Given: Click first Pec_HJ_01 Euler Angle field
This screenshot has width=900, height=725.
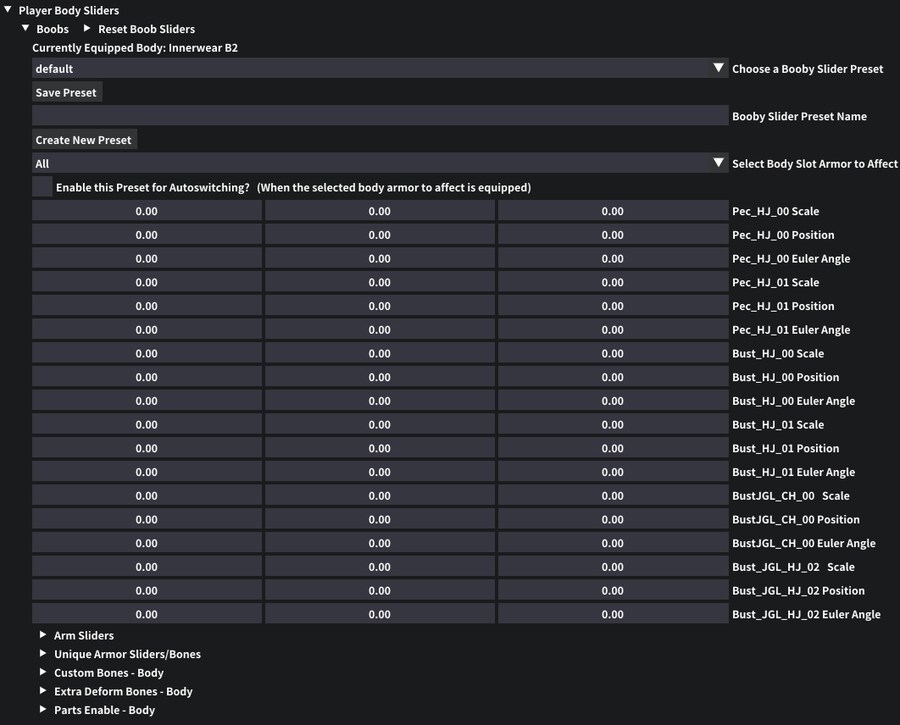Looking at the screenshot, I should point(147,330).
